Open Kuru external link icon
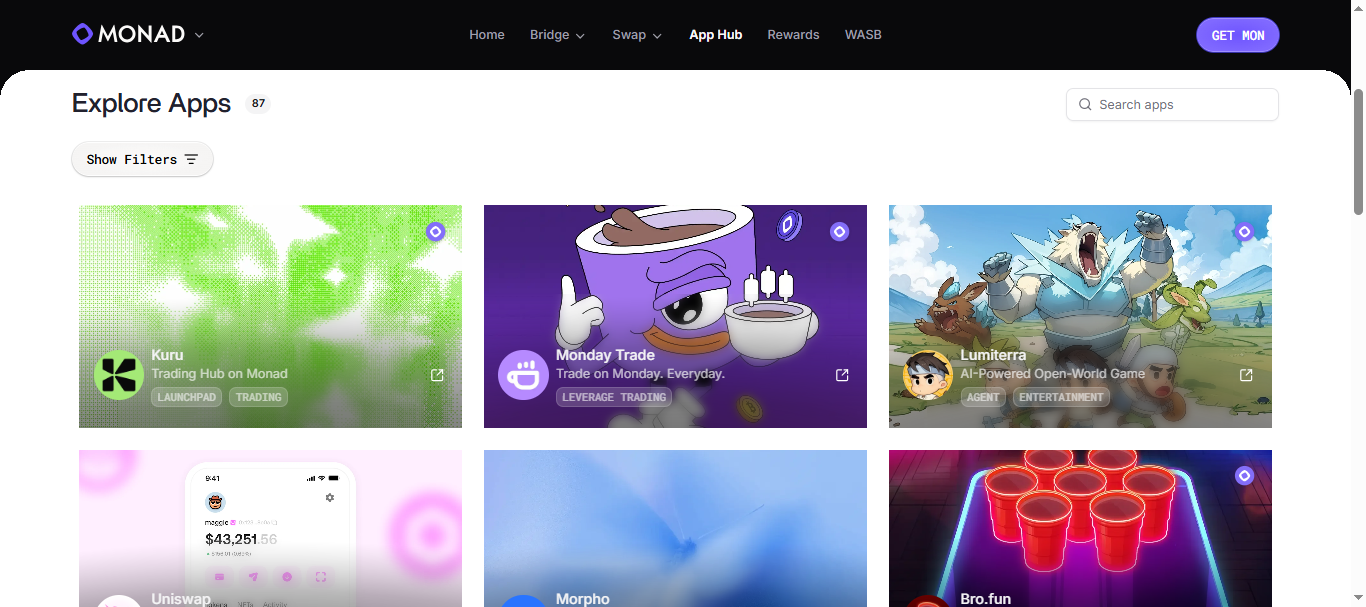Screen dimensions: 1366x607 [437, 375]
